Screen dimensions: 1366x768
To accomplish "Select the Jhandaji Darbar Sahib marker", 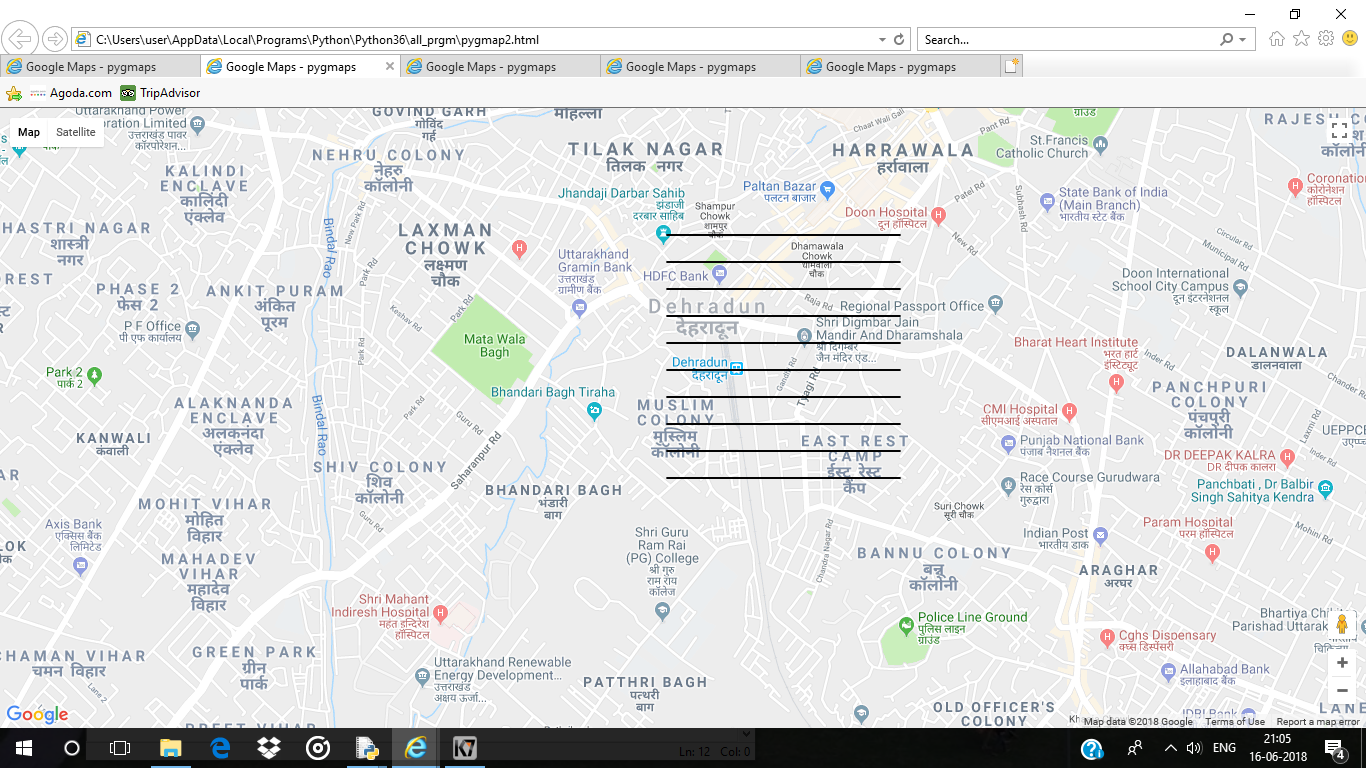I will [662, 233].
